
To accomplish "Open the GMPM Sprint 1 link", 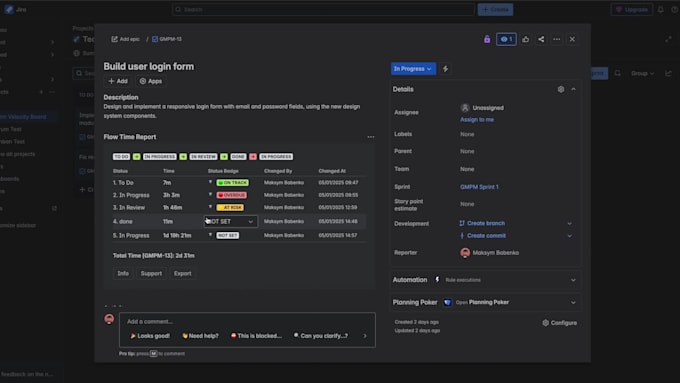I will point(479,187).
